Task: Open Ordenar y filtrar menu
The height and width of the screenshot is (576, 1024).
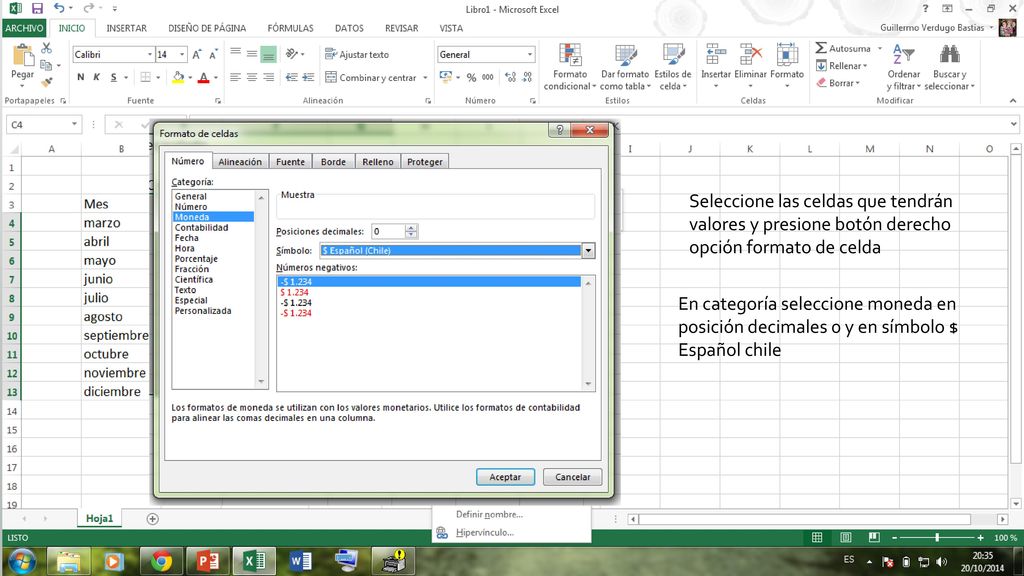Action: click(904, 67)
